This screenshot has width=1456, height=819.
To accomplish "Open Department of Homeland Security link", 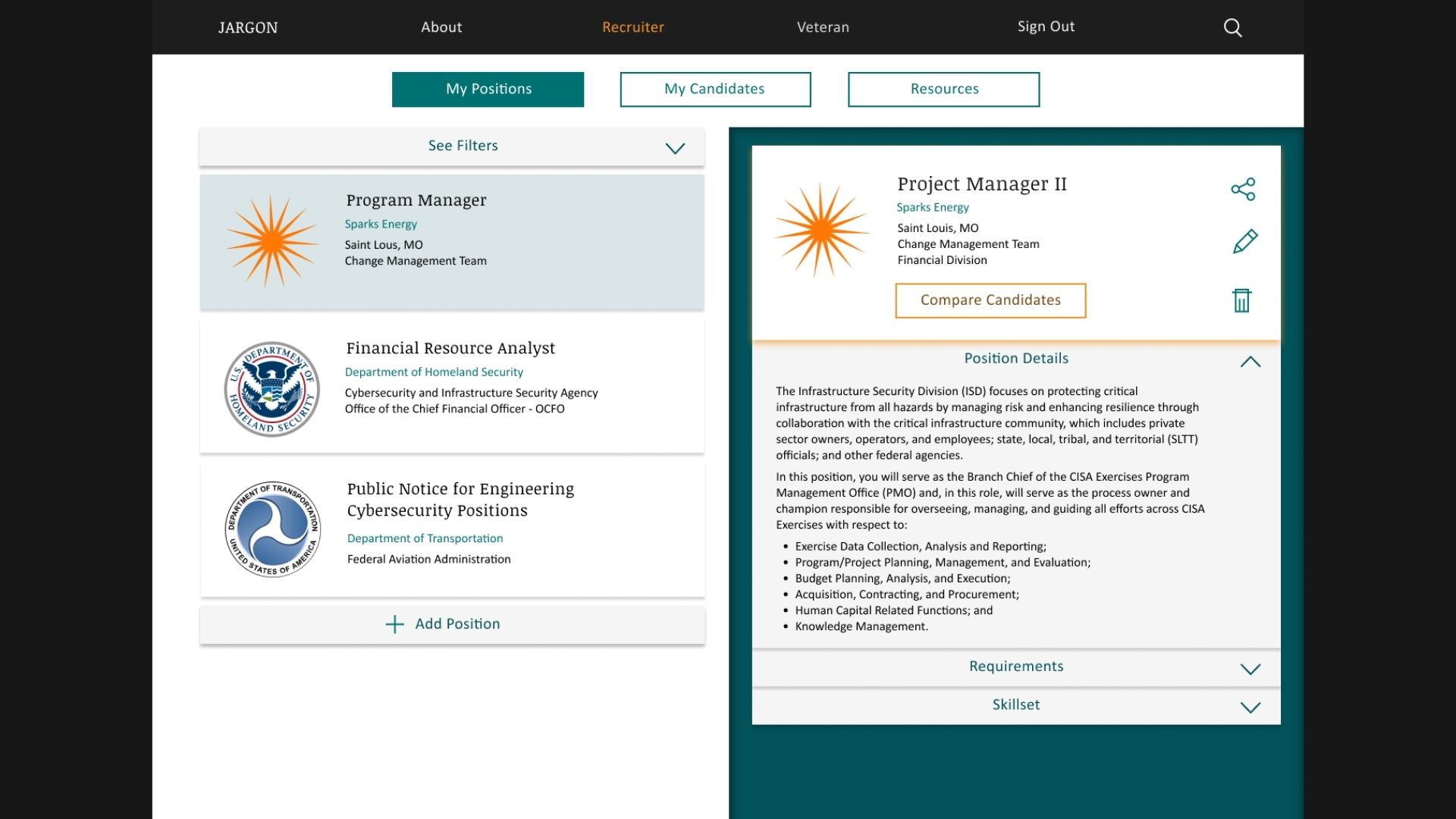I will click(x=434, y=372).
